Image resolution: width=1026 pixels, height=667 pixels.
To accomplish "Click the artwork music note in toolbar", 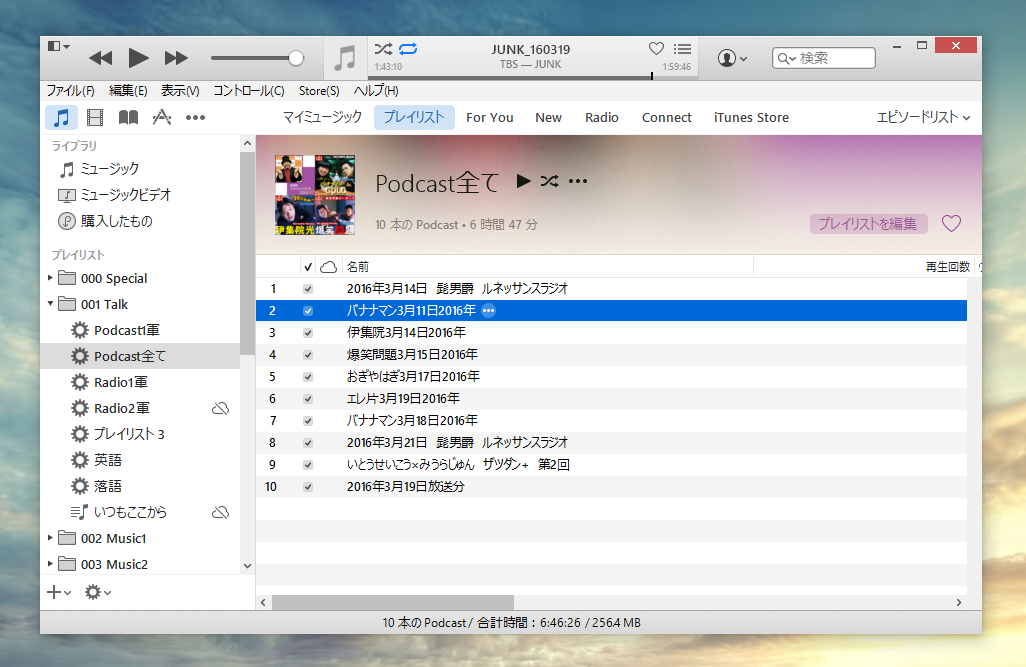I will pos(345,58).
